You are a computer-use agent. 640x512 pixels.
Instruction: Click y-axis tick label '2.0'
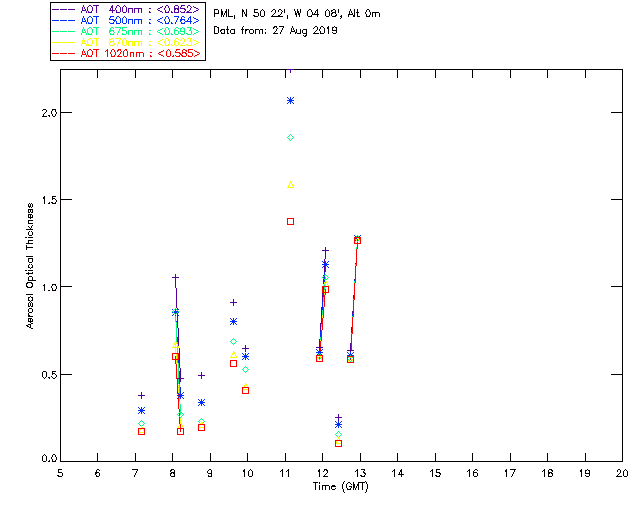49,113
